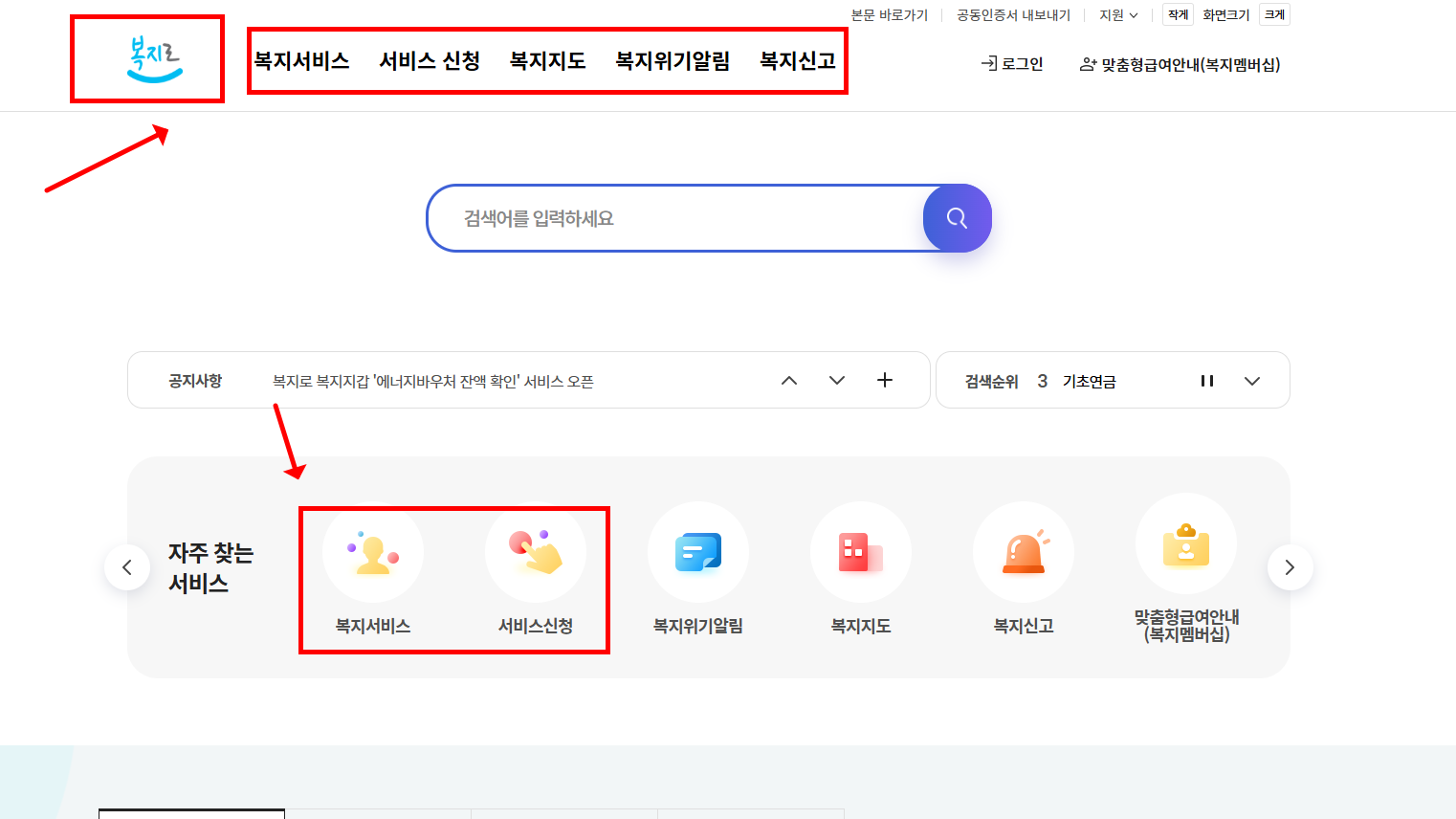
Task: Open the 복지위기알림 top menu
Action: (x=673, y=61)
